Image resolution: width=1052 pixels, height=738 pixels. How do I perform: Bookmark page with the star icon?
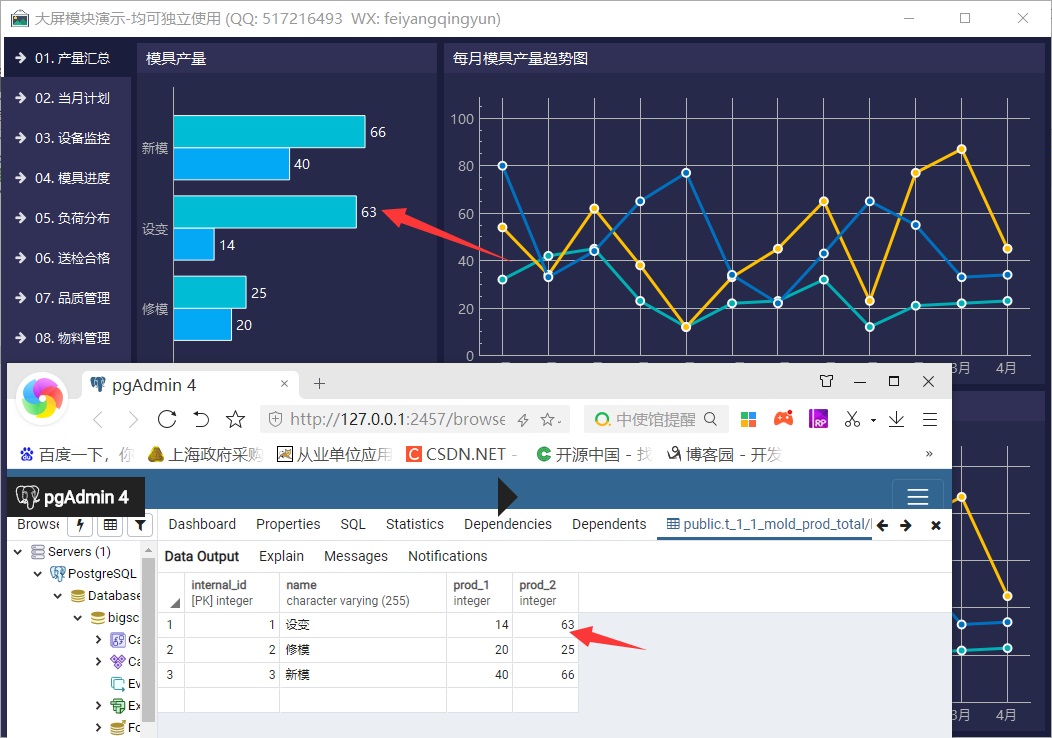235,419
